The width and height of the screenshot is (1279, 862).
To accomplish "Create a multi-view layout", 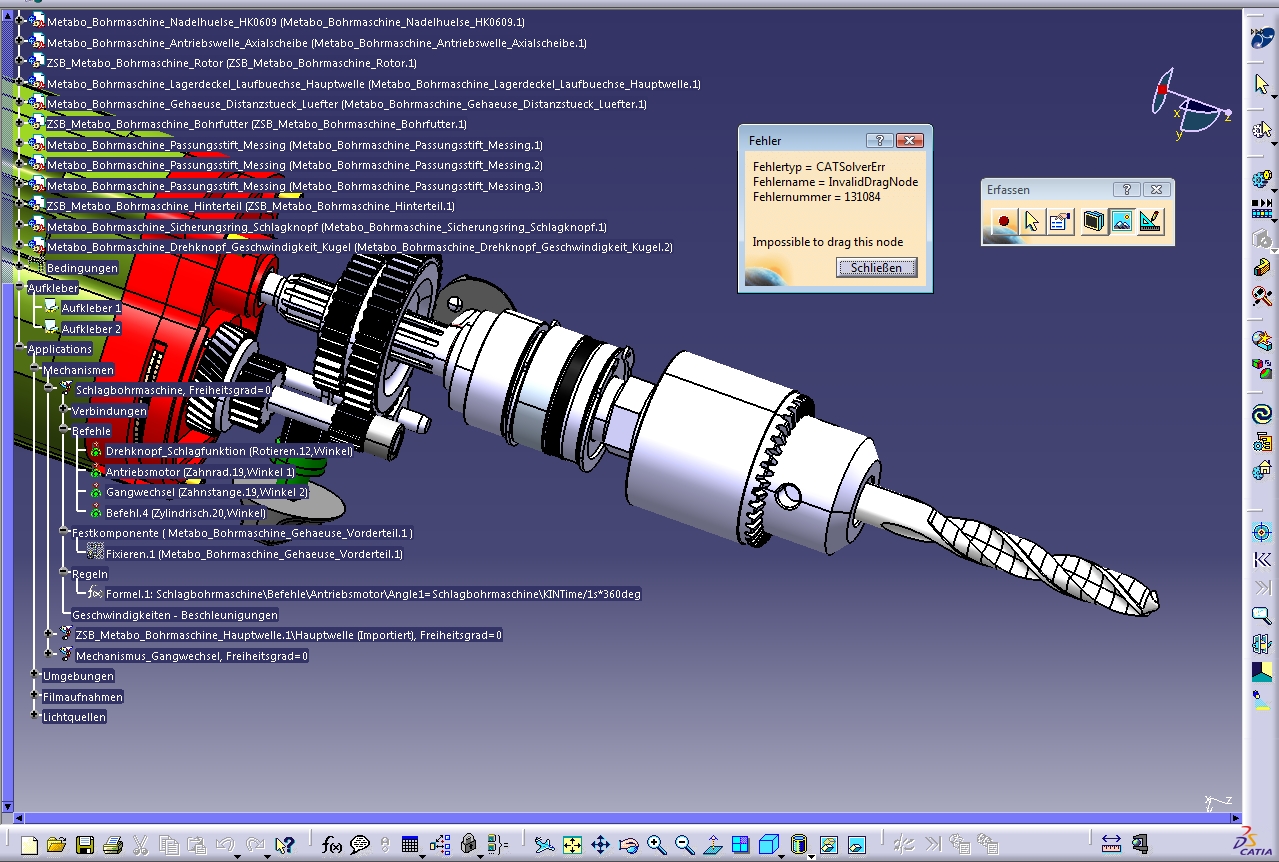I will [x=741, y=845].
